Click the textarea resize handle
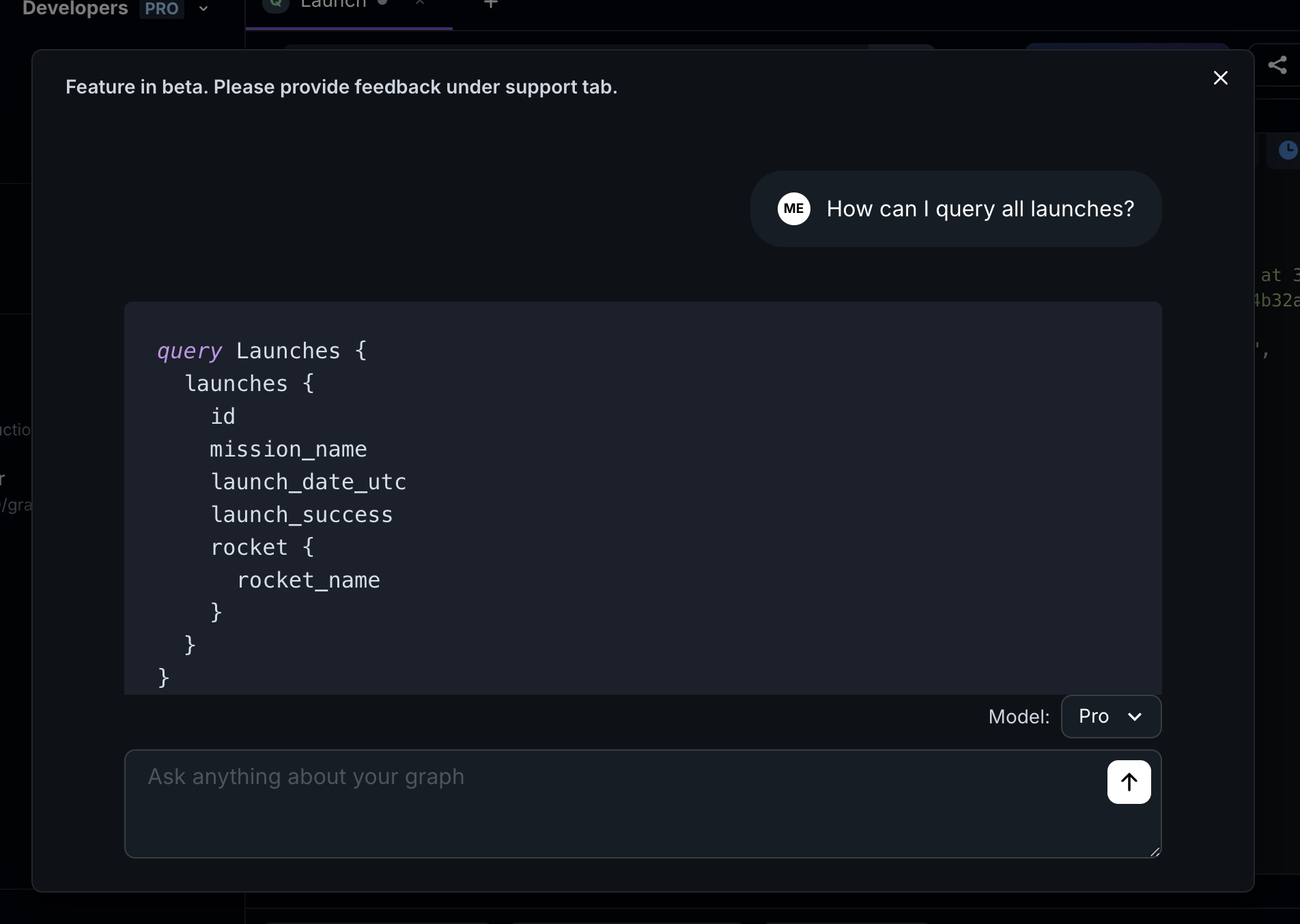 click(x=1154, y=851)
